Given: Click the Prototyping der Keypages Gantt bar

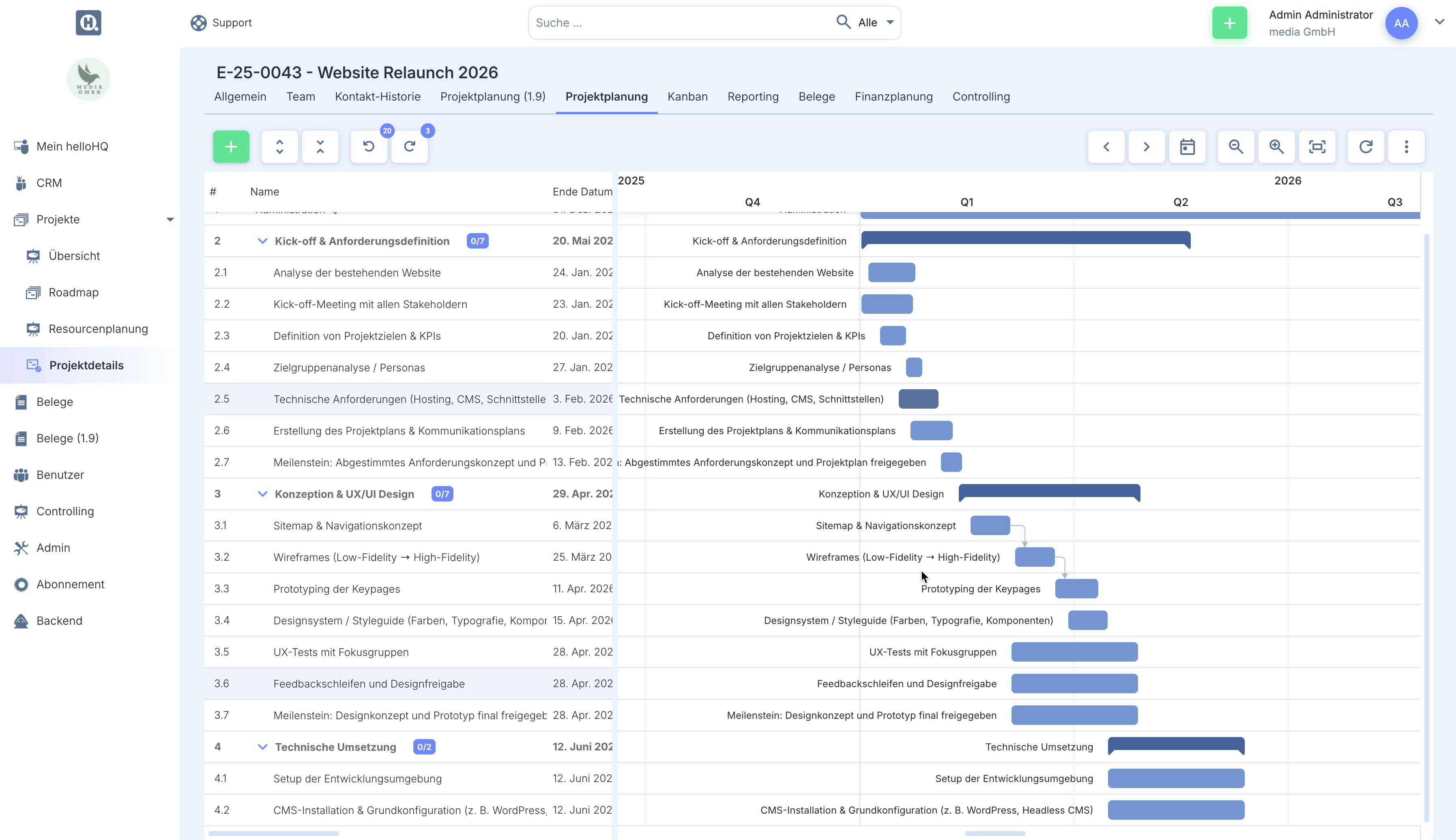Looking at the screenshot, I should 1076,589.
